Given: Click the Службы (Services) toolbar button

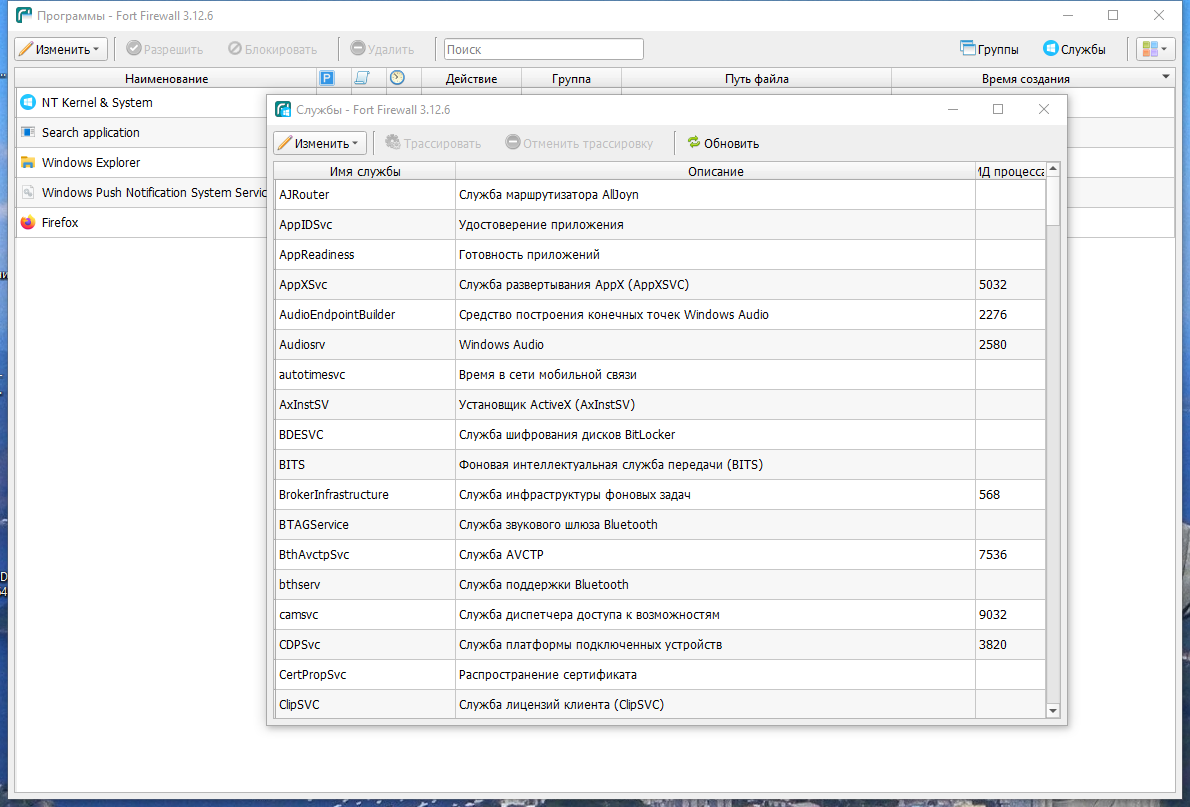Looking at the screenshot, I should click(1074, 49).
